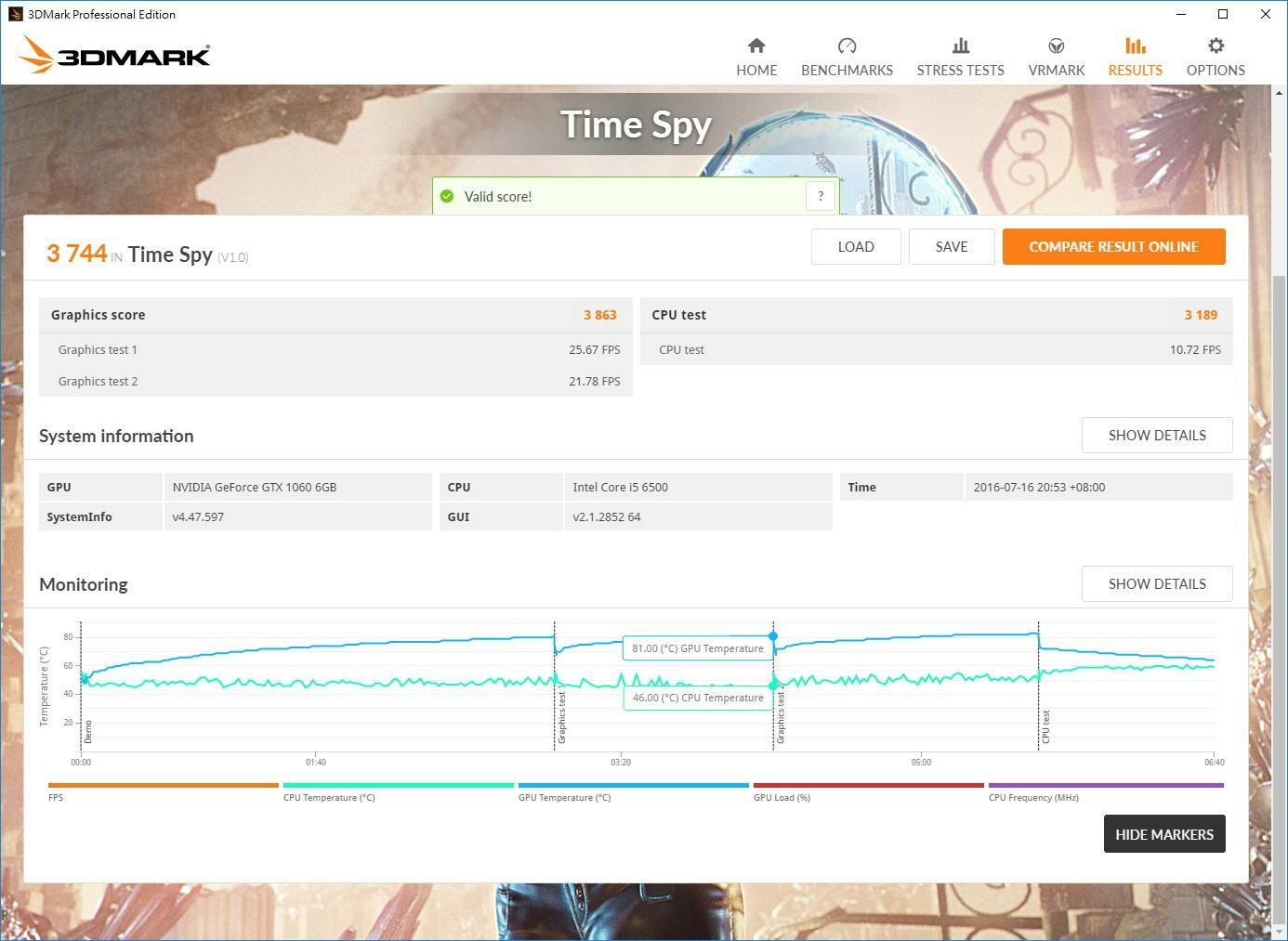The image size is (1288, 941).
Task: Click the overall score 3 744
Action: tap(77, 253)
